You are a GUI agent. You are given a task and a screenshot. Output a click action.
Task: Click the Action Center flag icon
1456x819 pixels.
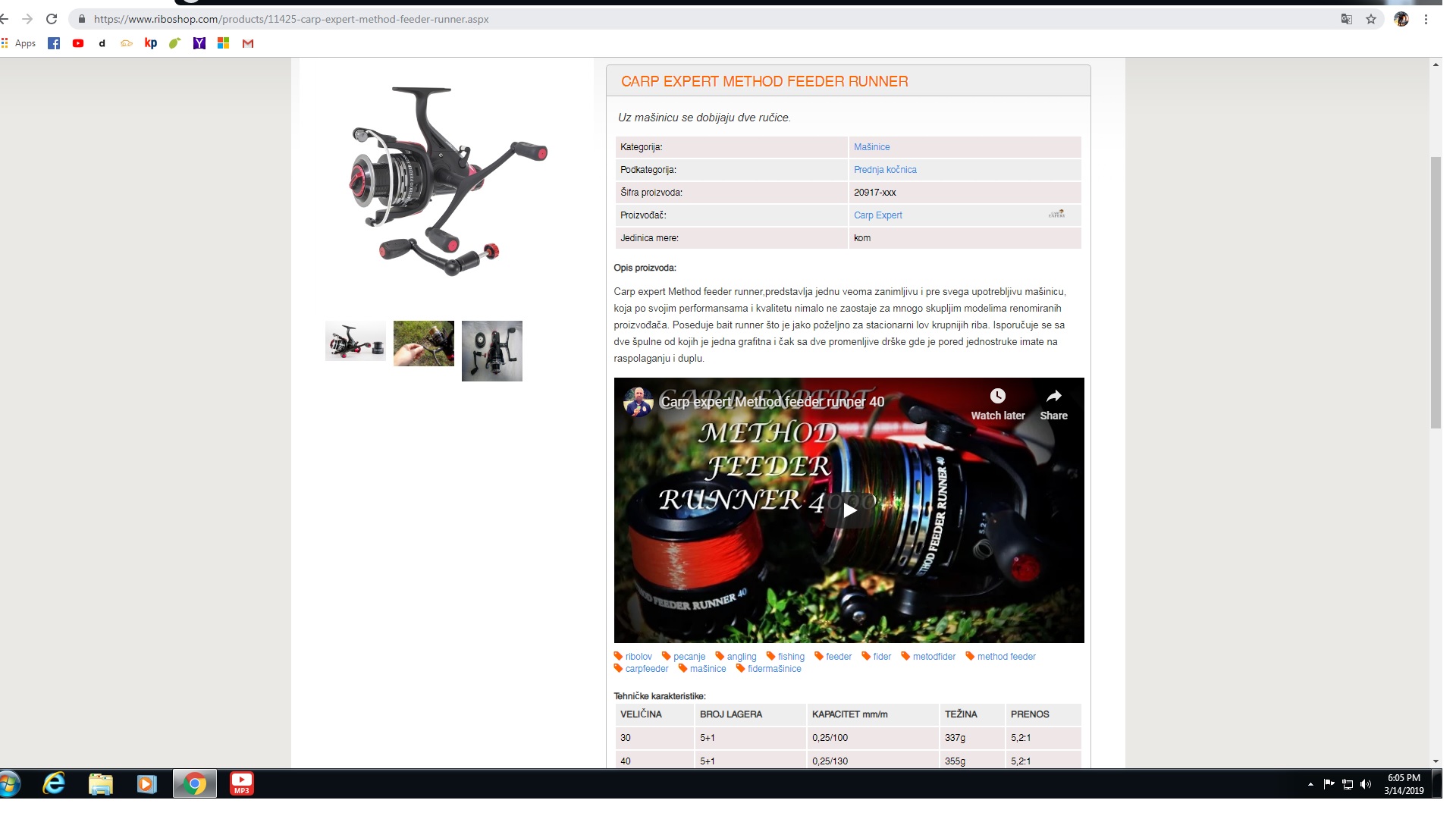(x=1329, y=784)
